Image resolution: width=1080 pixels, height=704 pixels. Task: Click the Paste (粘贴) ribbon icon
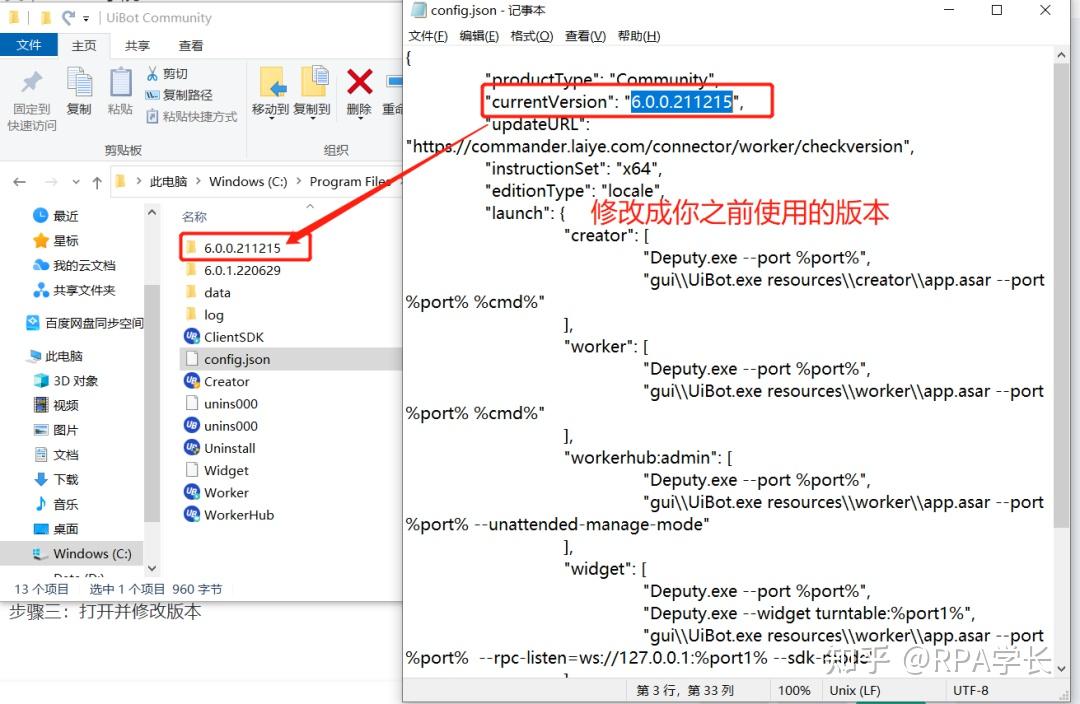121,83
